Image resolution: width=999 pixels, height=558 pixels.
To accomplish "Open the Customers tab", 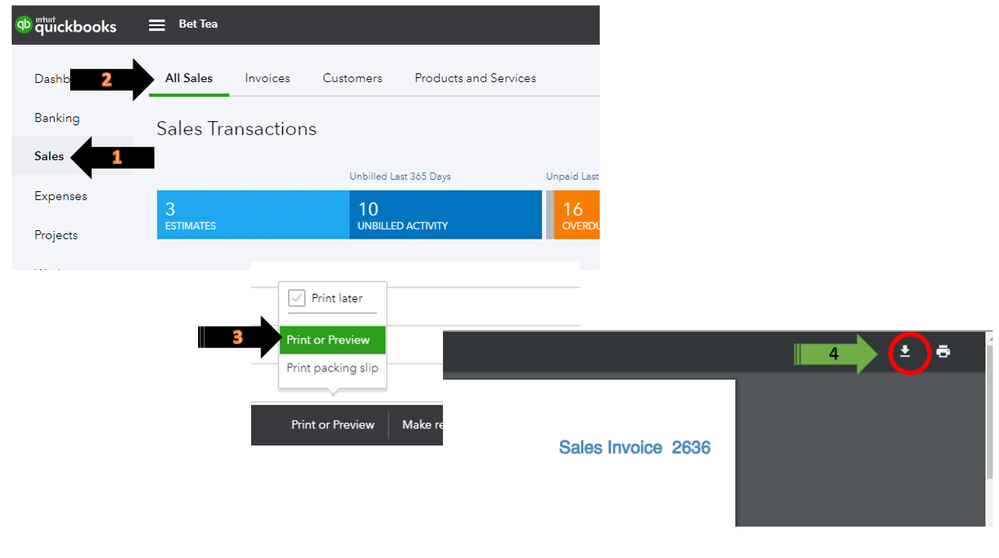I will (x=352, y=78).
